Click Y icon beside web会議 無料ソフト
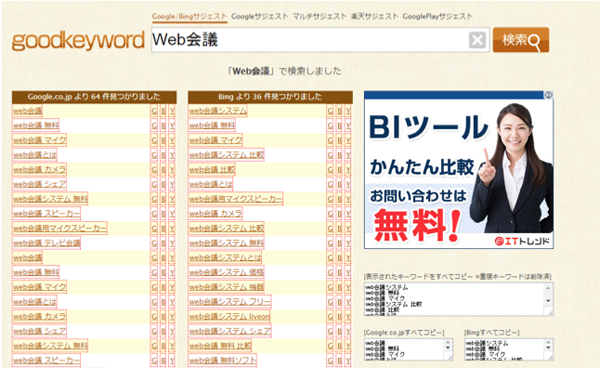 [x=348, y=360]
